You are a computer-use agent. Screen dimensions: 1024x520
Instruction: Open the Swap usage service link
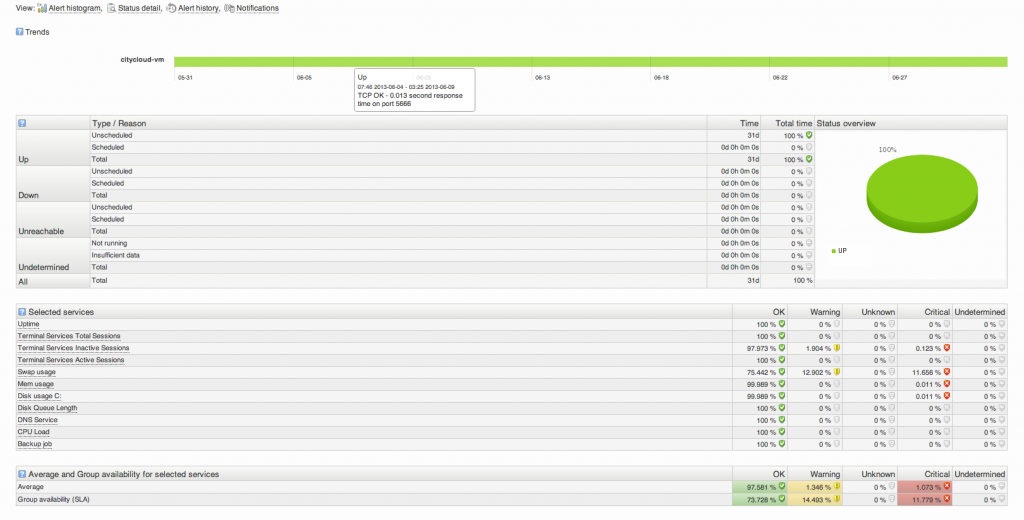[37, 372]
